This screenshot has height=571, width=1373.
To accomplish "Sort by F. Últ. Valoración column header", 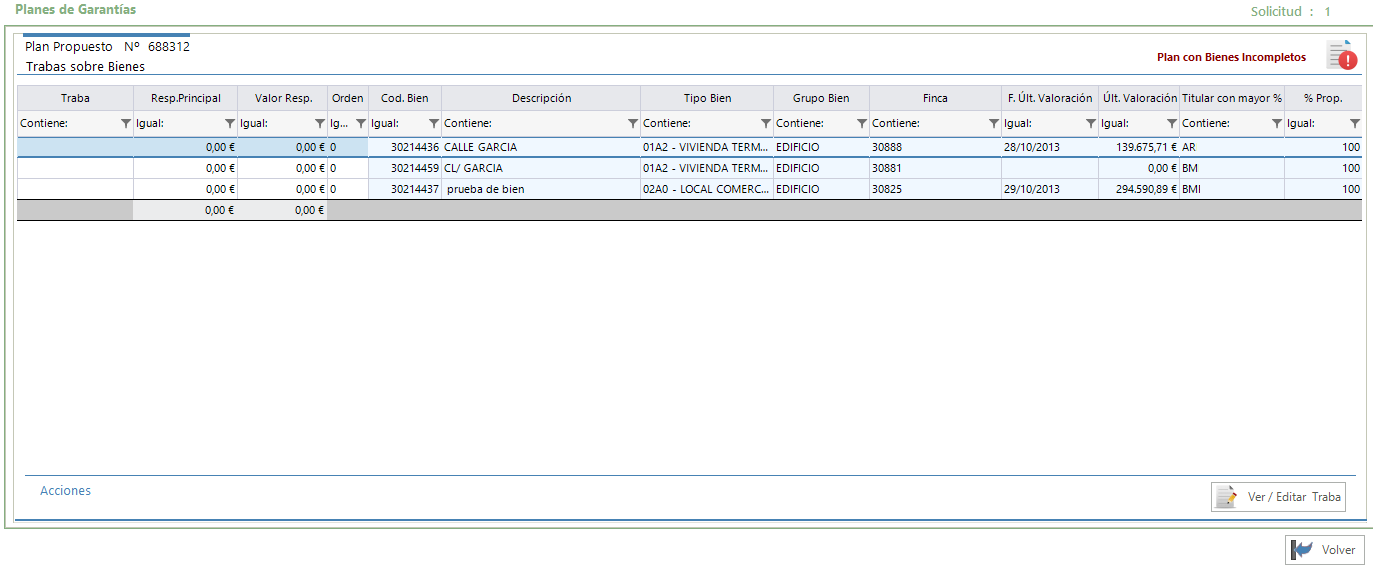I will coord(1050,98).
